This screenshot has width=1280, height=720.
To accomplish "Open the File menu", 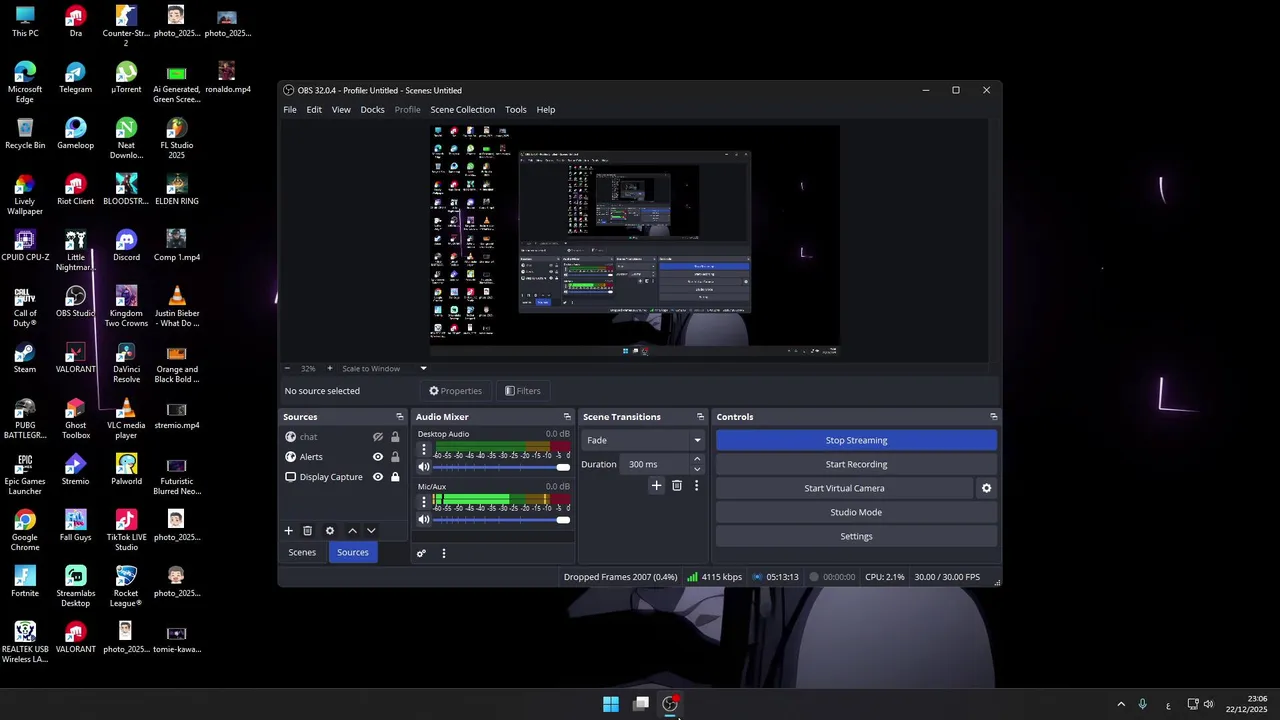I will 290,110.
